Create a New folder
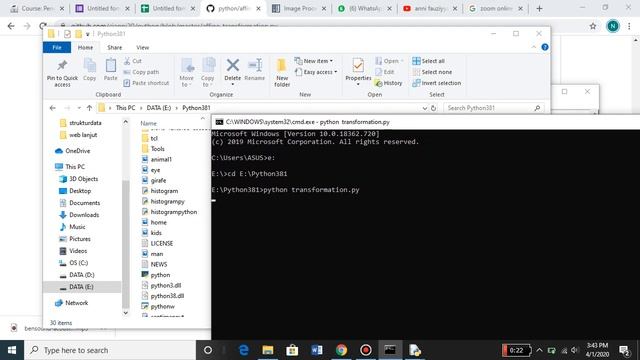 point(282,73)
